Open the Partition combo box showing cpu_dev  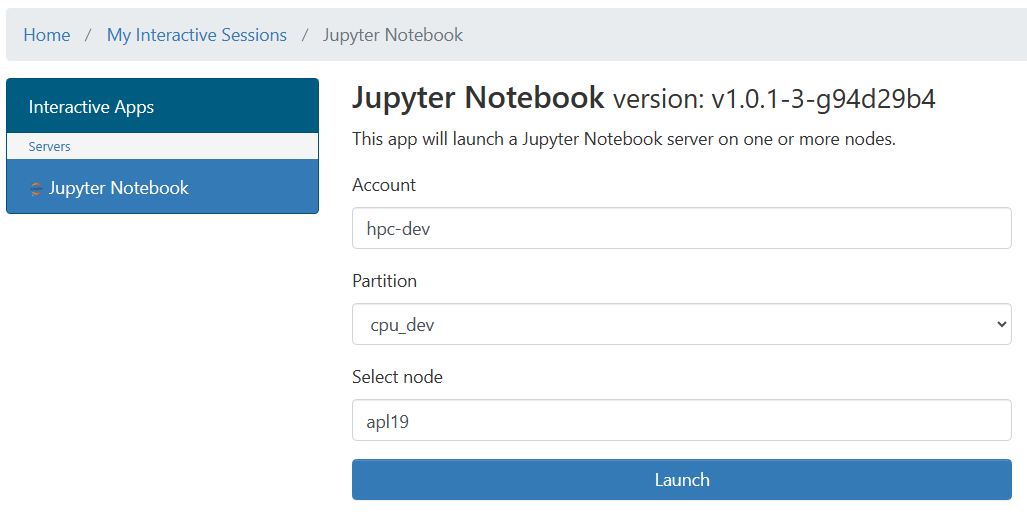pos(681,324)
